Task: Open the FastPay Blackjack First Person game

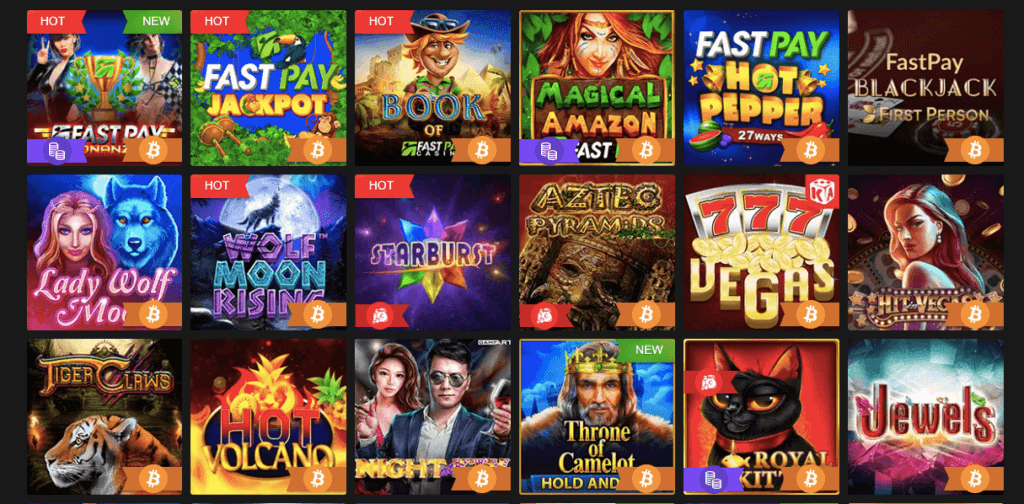Action: pos(926,87)
